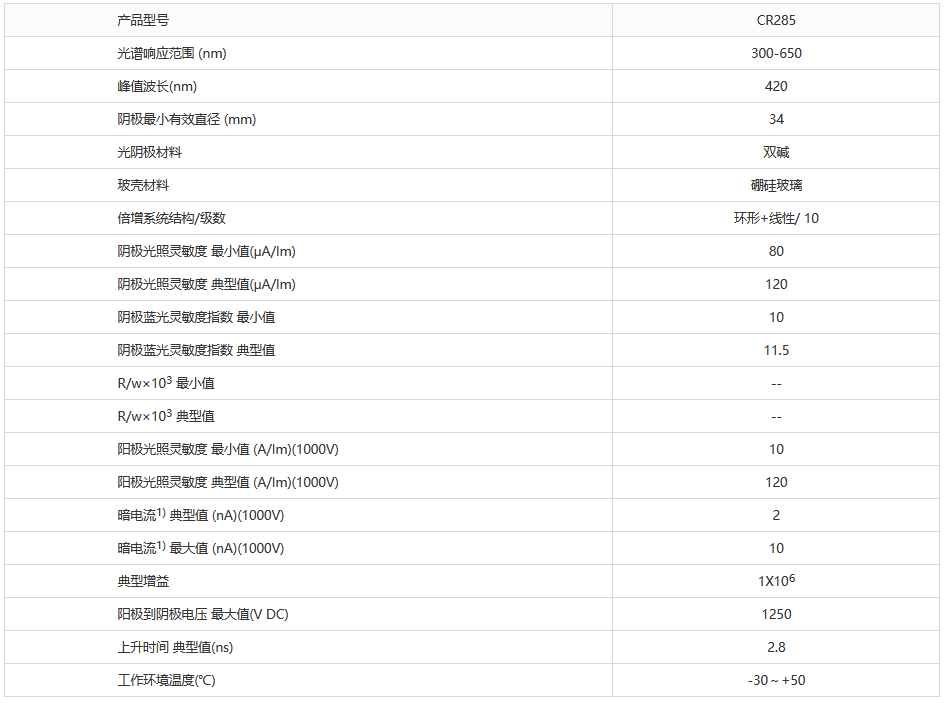946x703 pixels.
Task: Select the voltage value '1250'
Action: point(776,614)
